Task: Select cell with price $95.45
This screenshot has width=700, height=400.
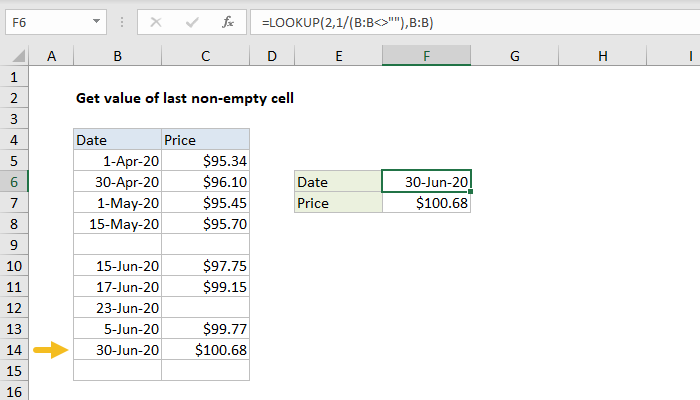Action: click(x=205, y=203)
